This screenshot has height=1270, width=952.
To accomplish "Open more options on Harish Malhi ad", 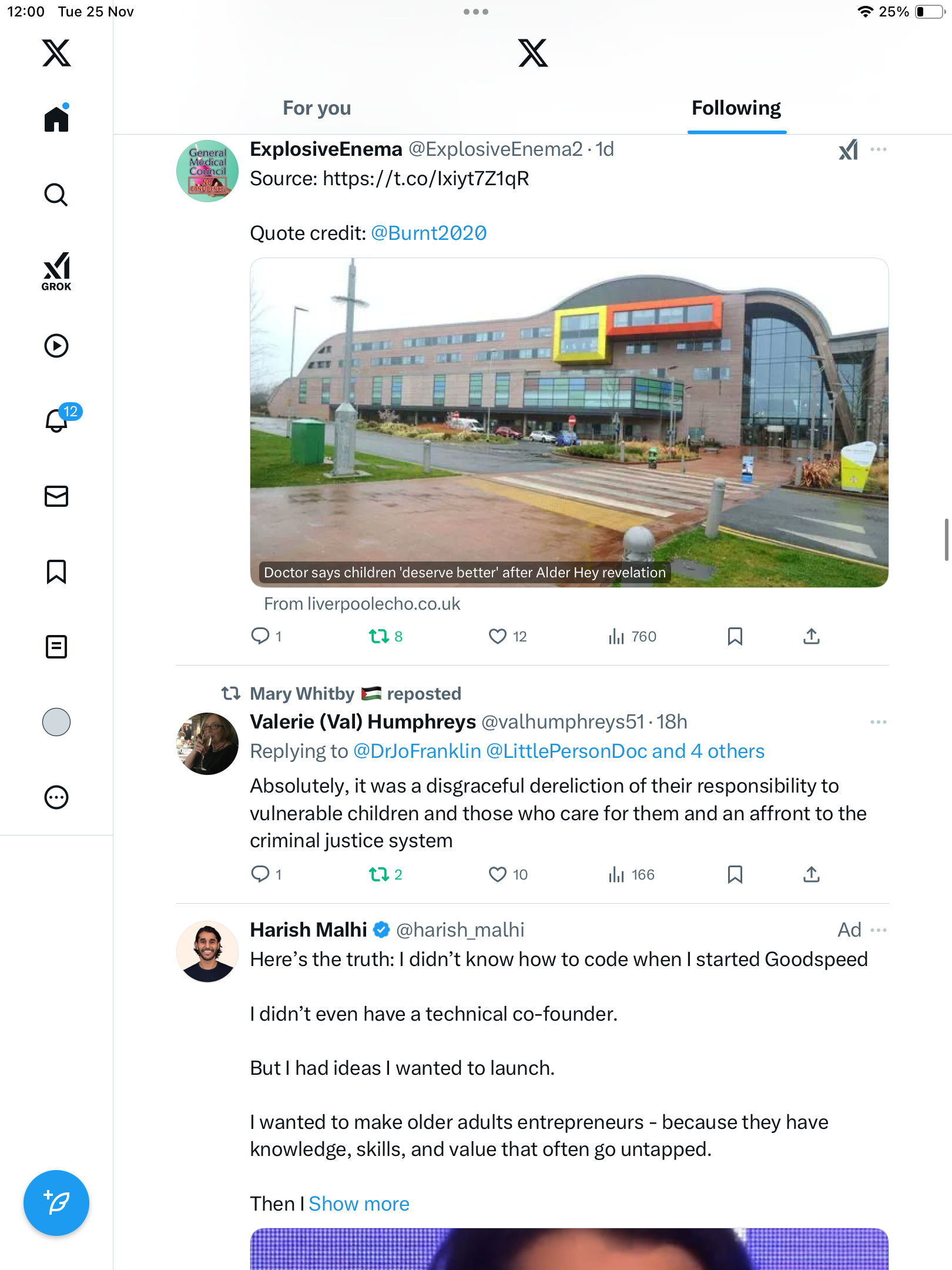I will click(x=879, y=930).
